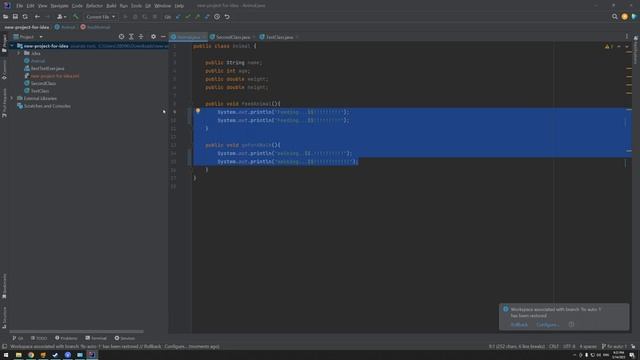This screenshot has height=360, width=640.
Task: Click Rollback link in notification popup
Action: [x=519, y=325]
